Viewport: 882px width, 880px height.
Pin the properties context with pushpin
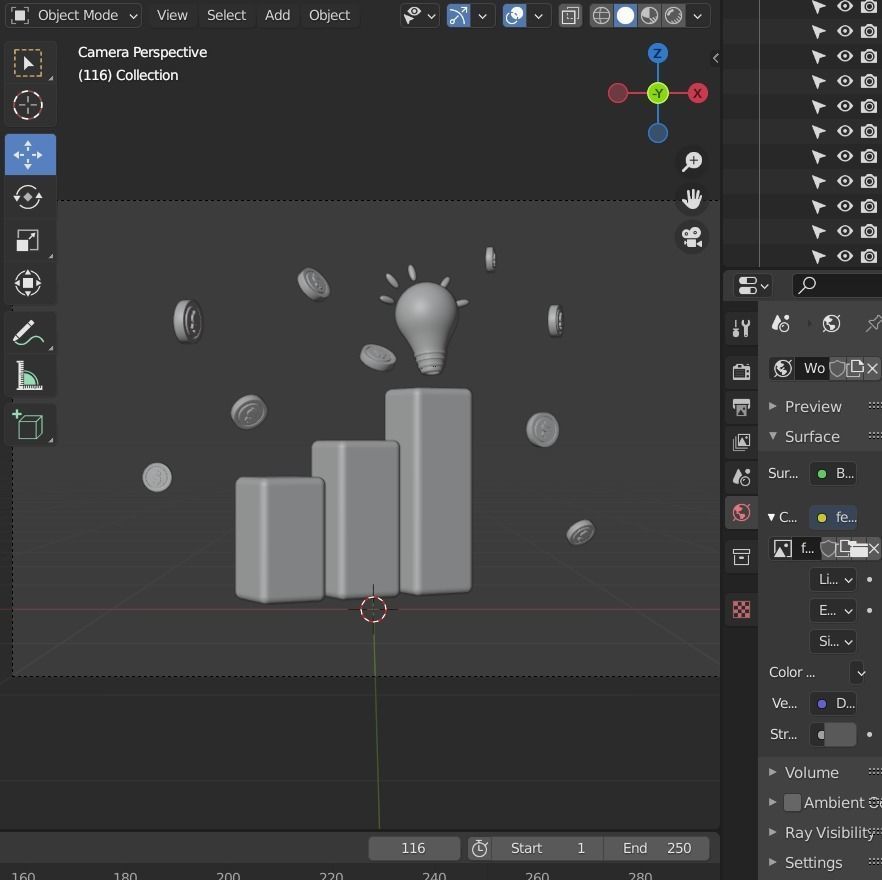[874, 324]
